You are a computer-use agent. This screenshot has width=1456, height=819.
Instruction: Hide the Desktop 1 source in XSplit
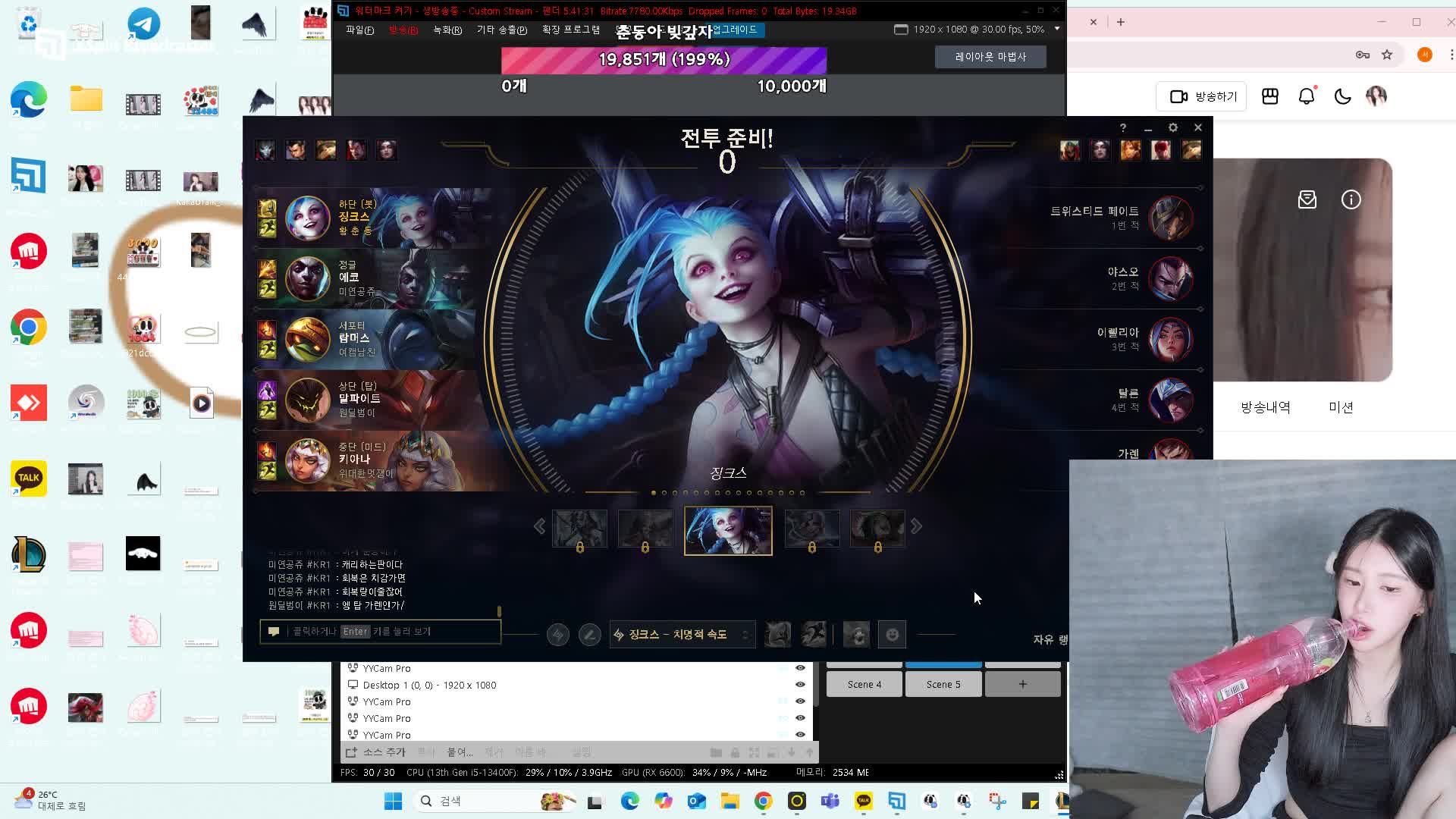(800, 685)
